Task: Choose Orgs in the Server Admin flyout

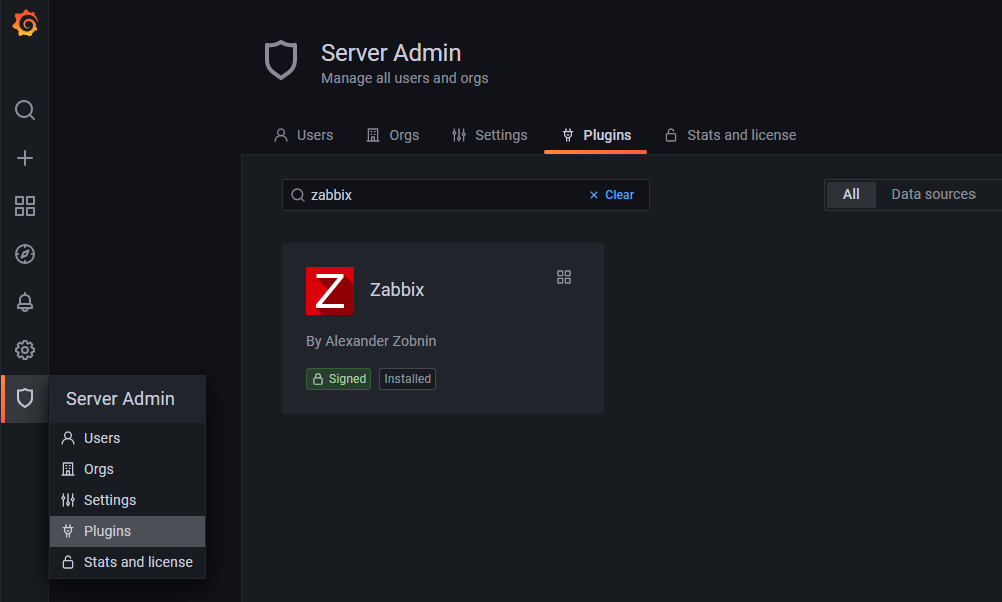Action: [127, 469]
